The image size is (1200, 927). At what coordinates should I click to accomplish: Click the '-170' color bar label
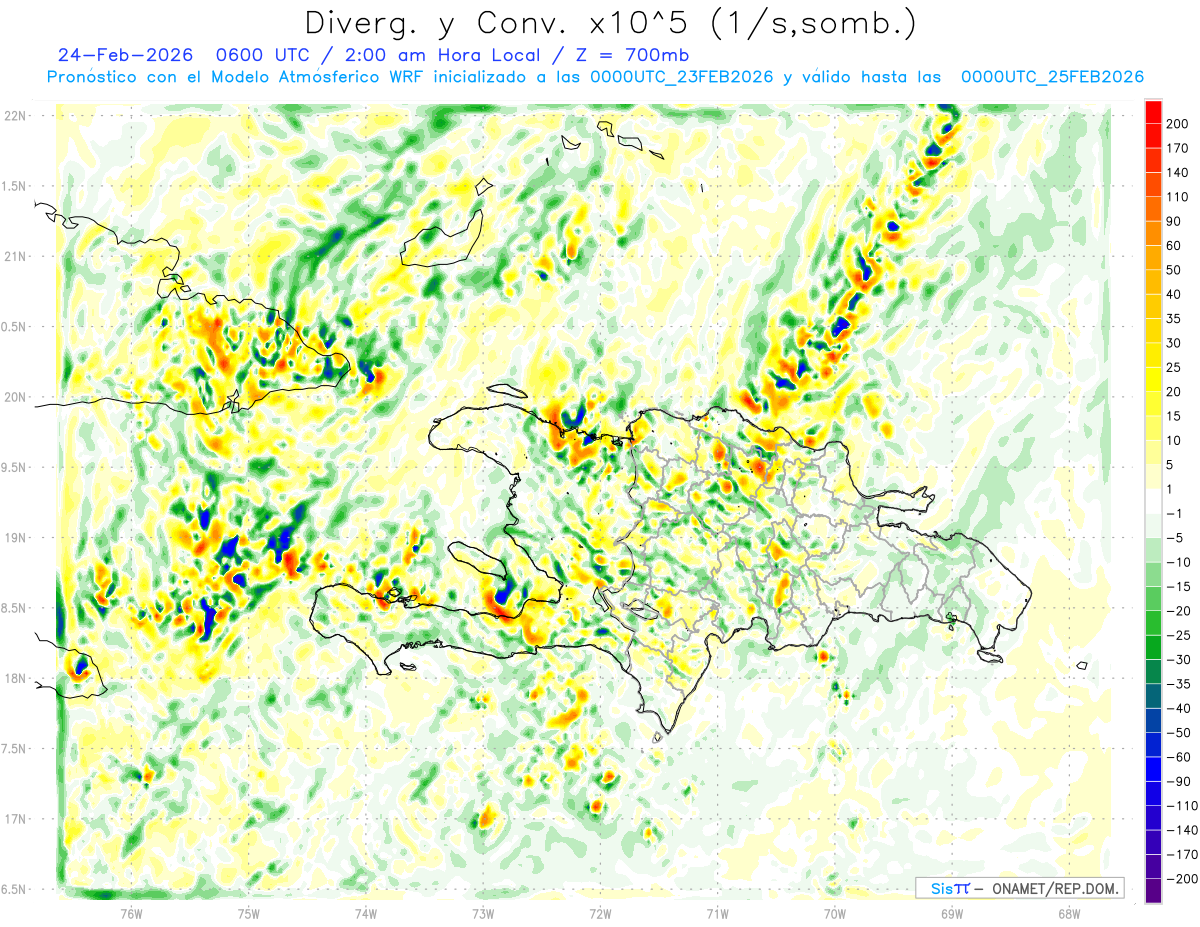point(1183,854)
